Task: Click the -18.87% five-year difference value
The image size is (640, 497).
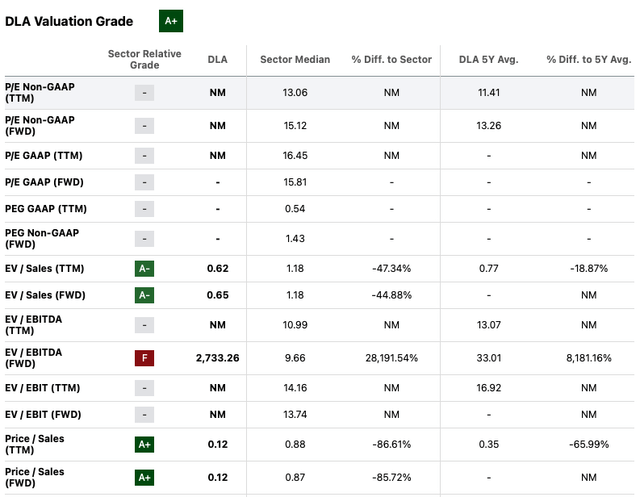Action: pyautogui.click(x=589, y=268)
